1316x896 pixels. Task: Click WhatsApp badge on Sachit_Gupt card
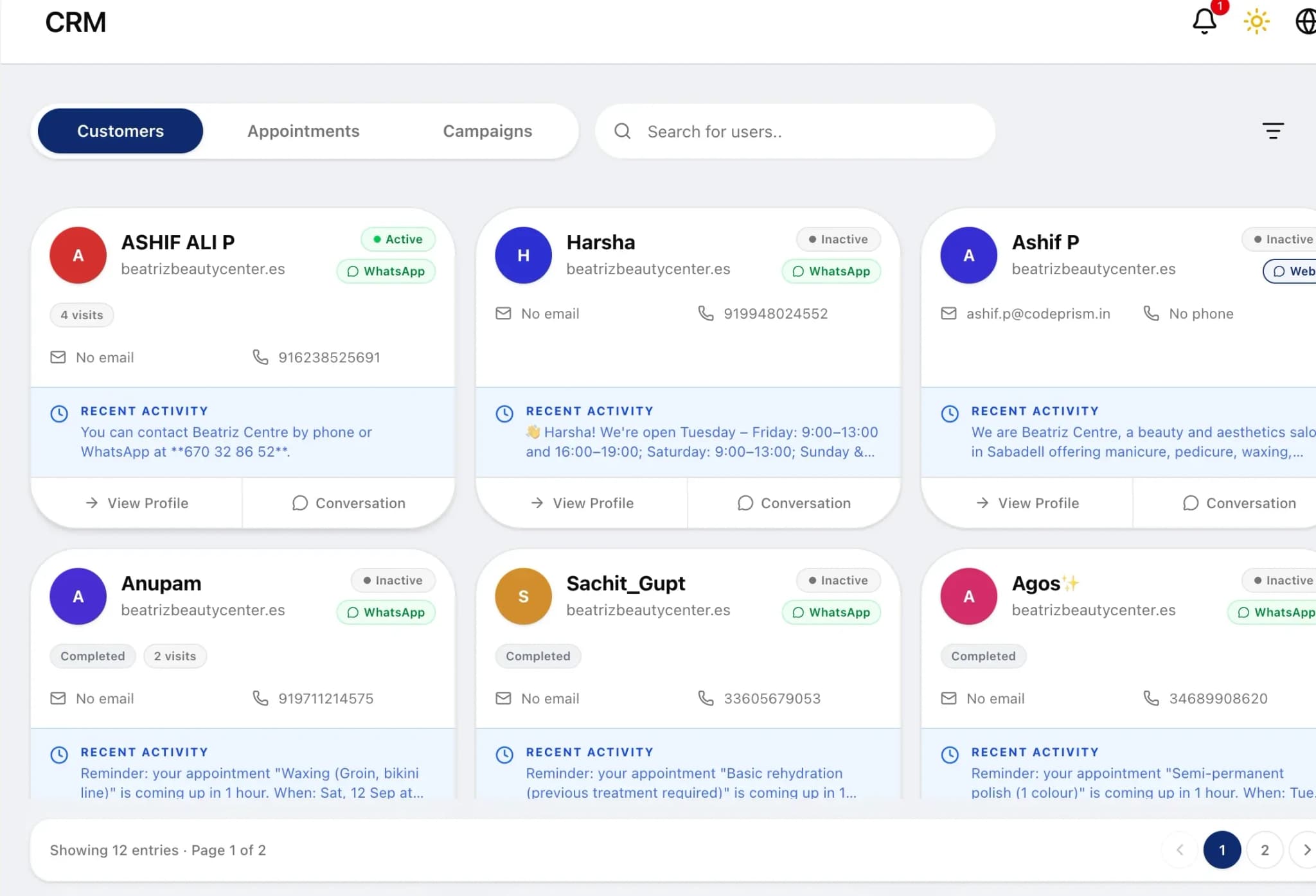click(x=831, y=612)
